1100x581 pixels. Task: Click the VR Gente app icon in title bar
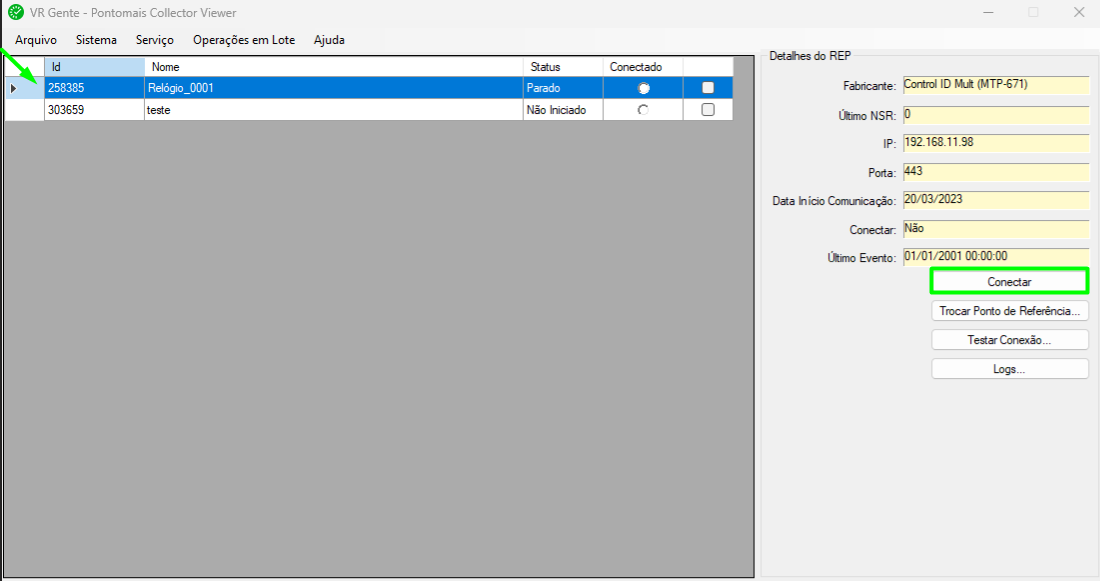coord(15,13)
